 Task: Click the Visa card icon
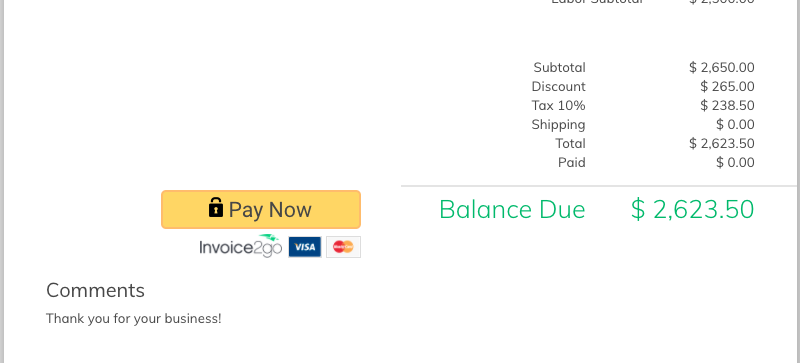click(x=305, y=247)
